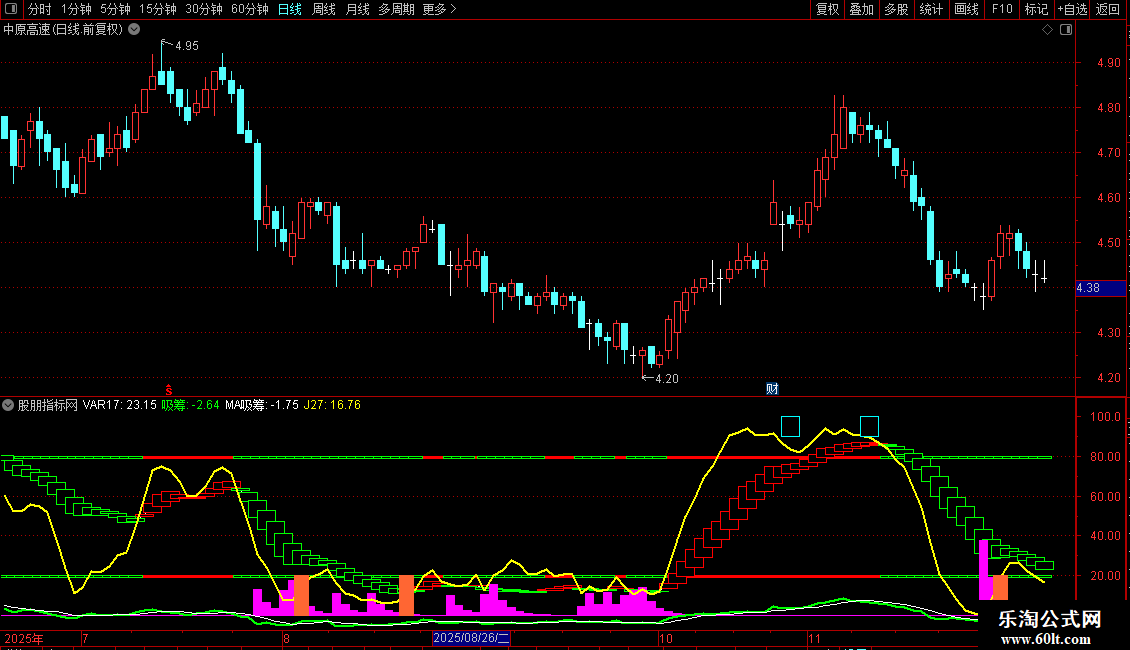Click the 4.20 low price label
The height and width of the screenshot is (650, 1130).
tap(667, 378)
